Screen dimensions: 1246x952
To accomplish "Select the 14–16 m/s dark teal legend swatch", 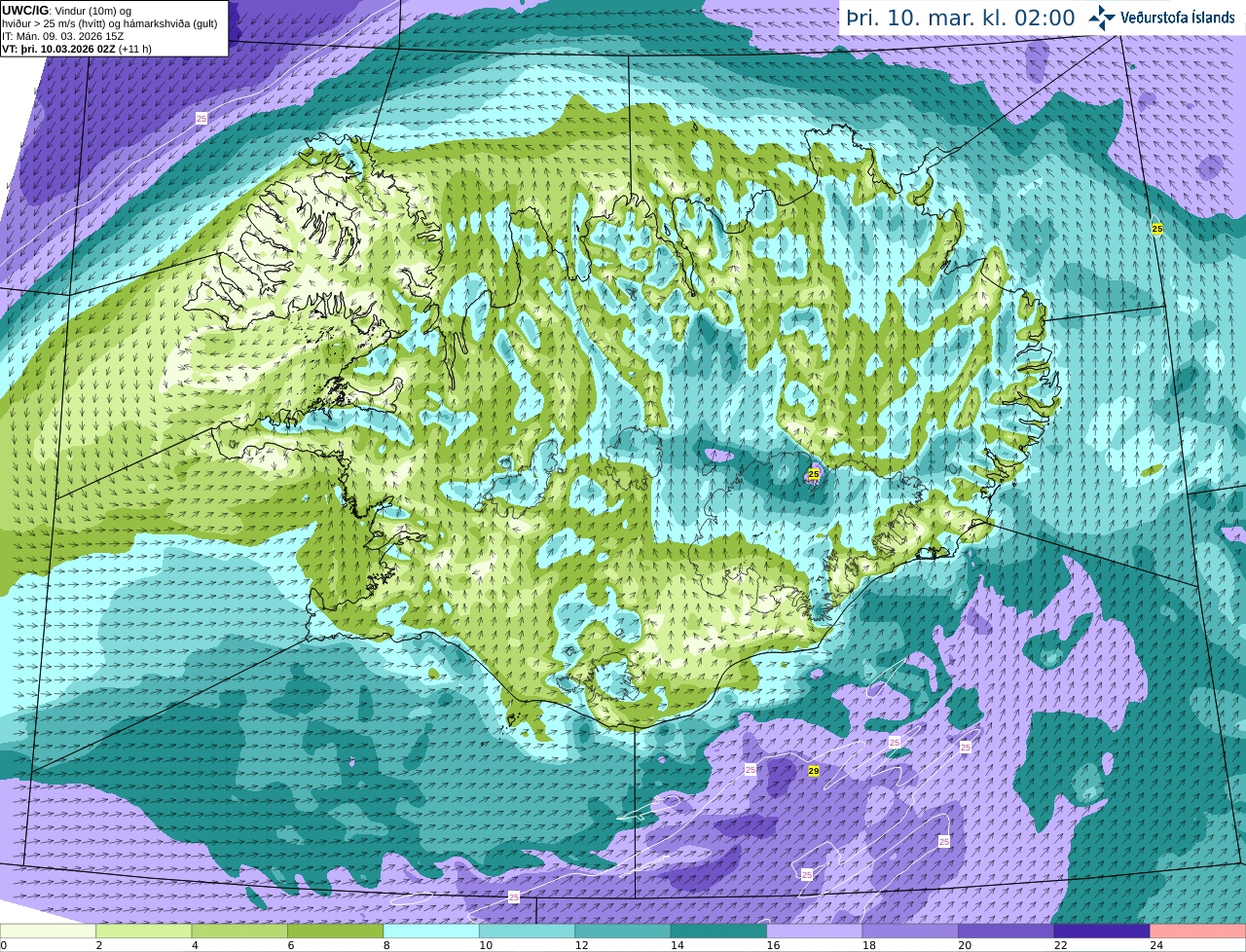I will [718, 931].
